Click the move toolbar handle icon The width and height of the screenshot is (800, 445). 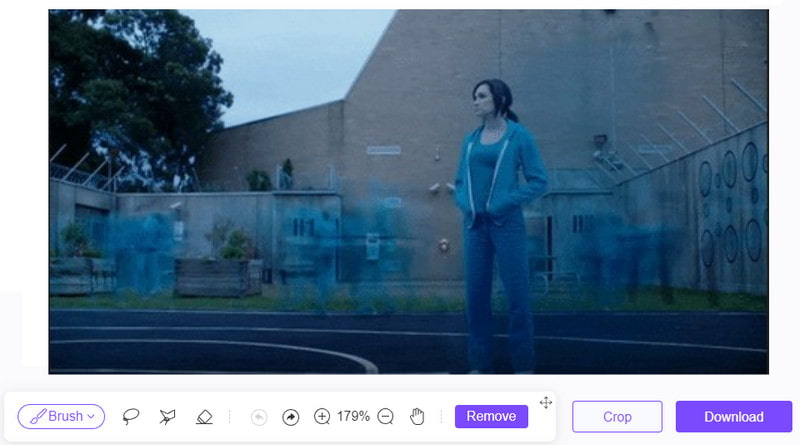(x=546, y=403)
